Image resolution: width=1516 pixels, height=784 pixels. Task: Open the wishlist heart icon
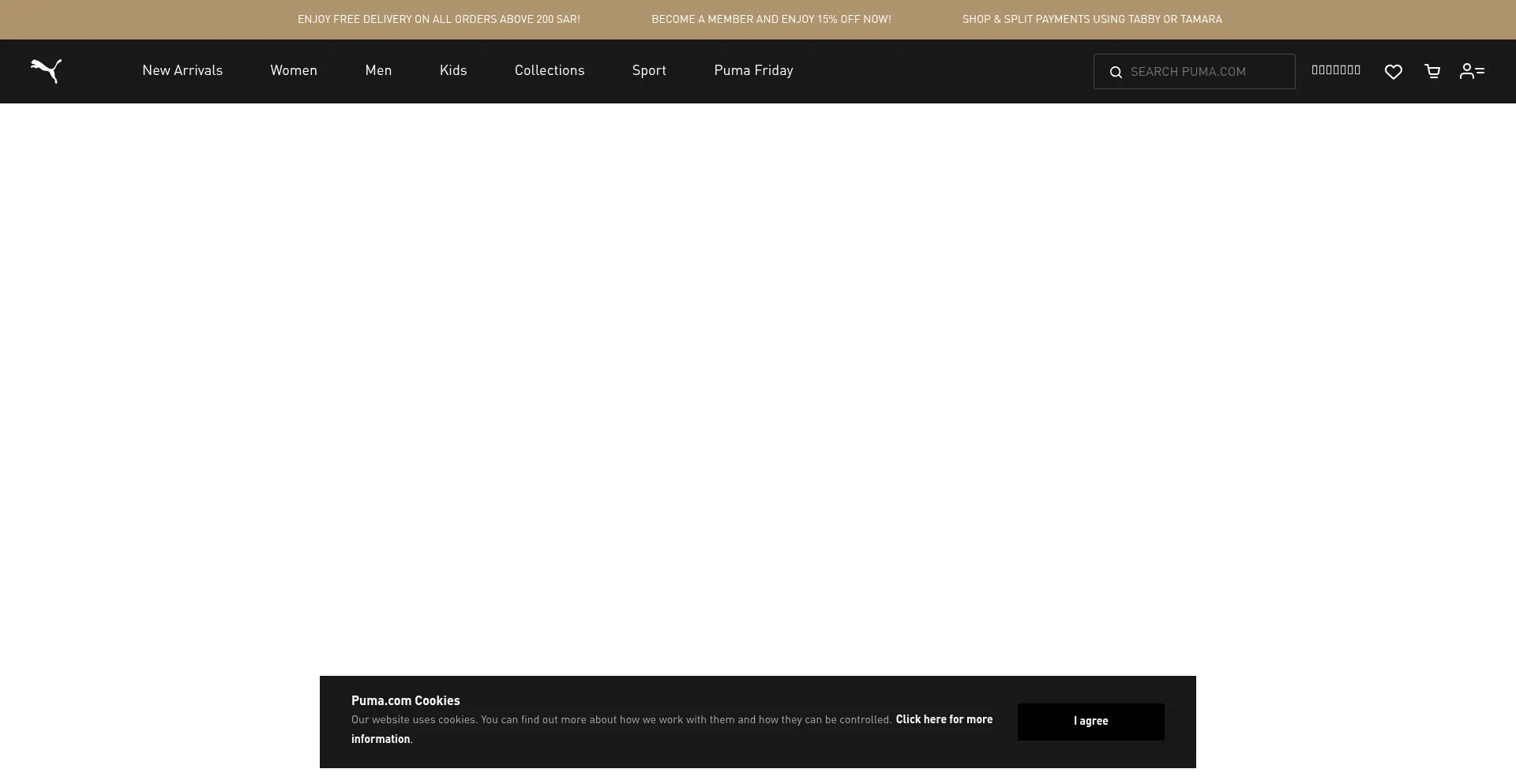[1394, 72]
